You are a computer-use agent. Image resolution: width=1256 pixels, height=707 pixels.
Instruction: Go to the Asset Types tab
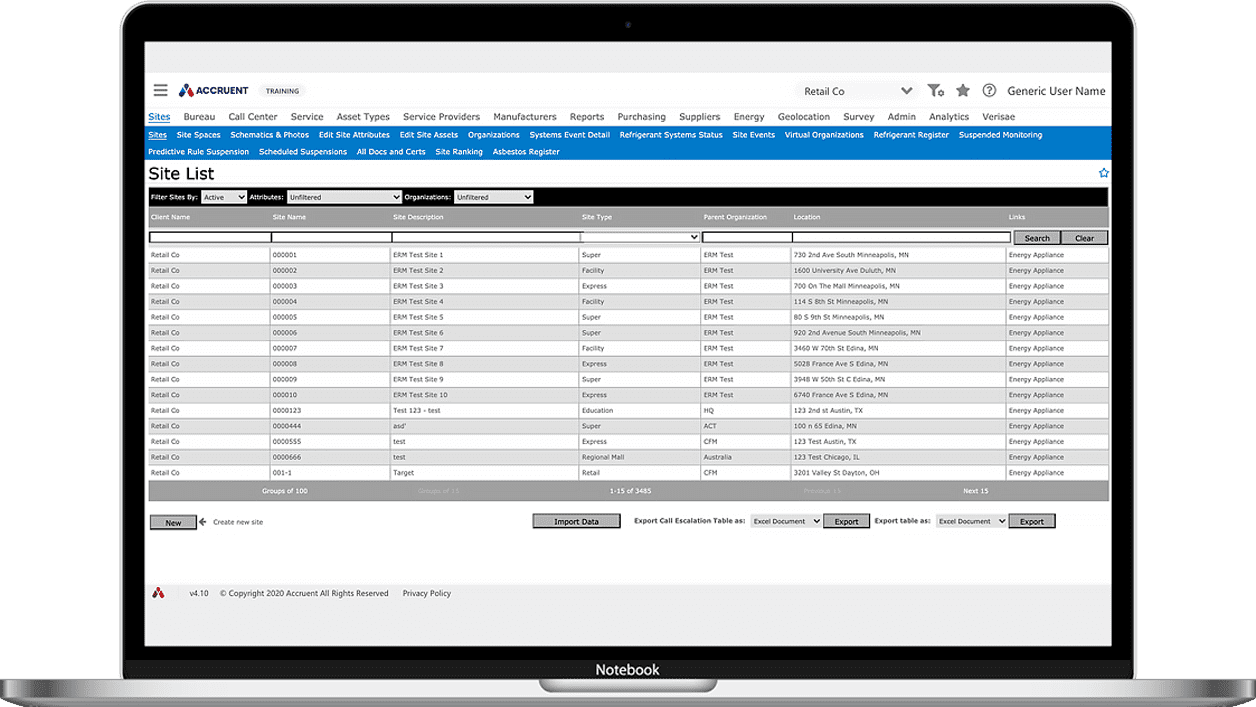pos(363,117)
